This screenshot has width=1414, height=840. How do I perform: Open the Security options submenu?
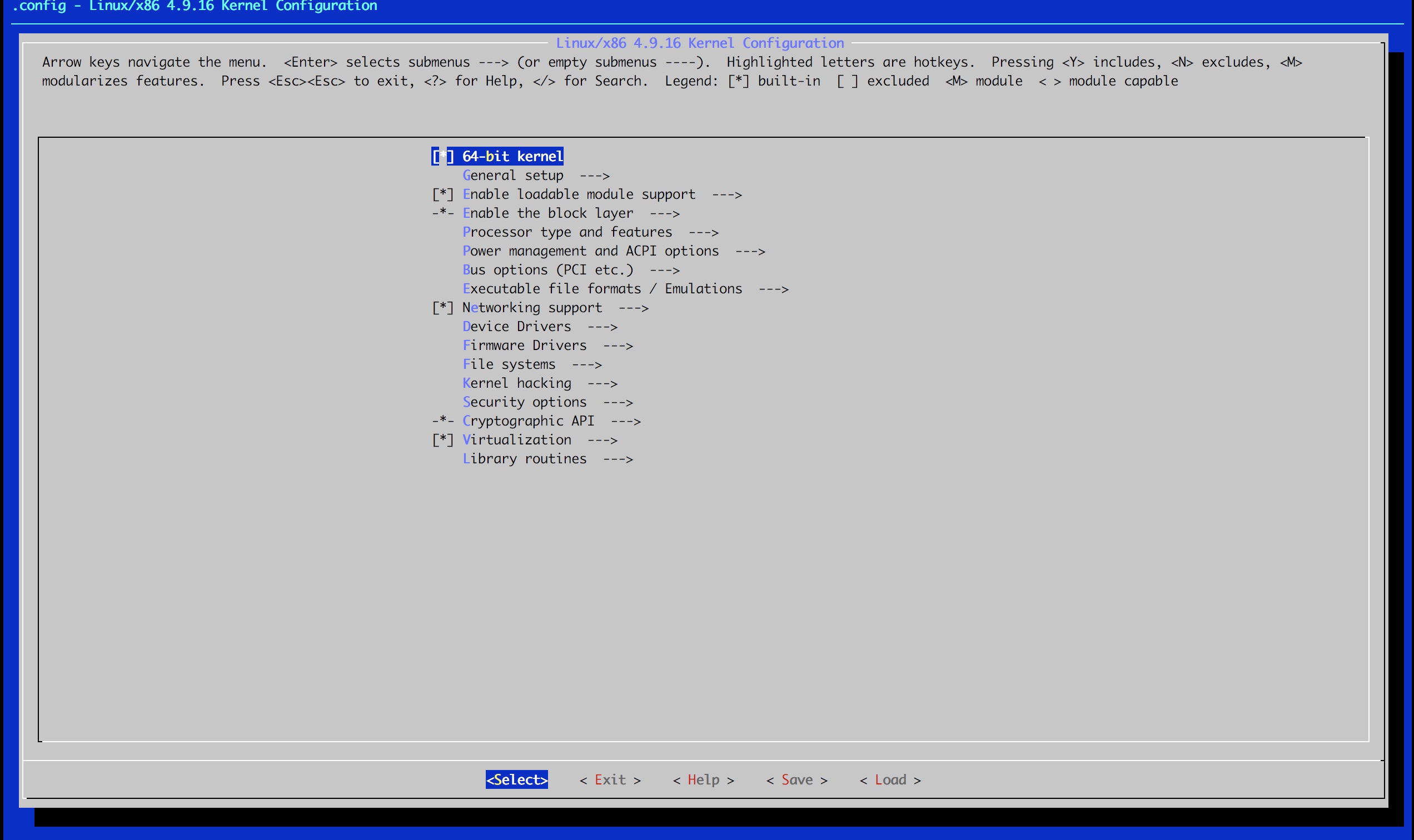click(x=547, y=402)
